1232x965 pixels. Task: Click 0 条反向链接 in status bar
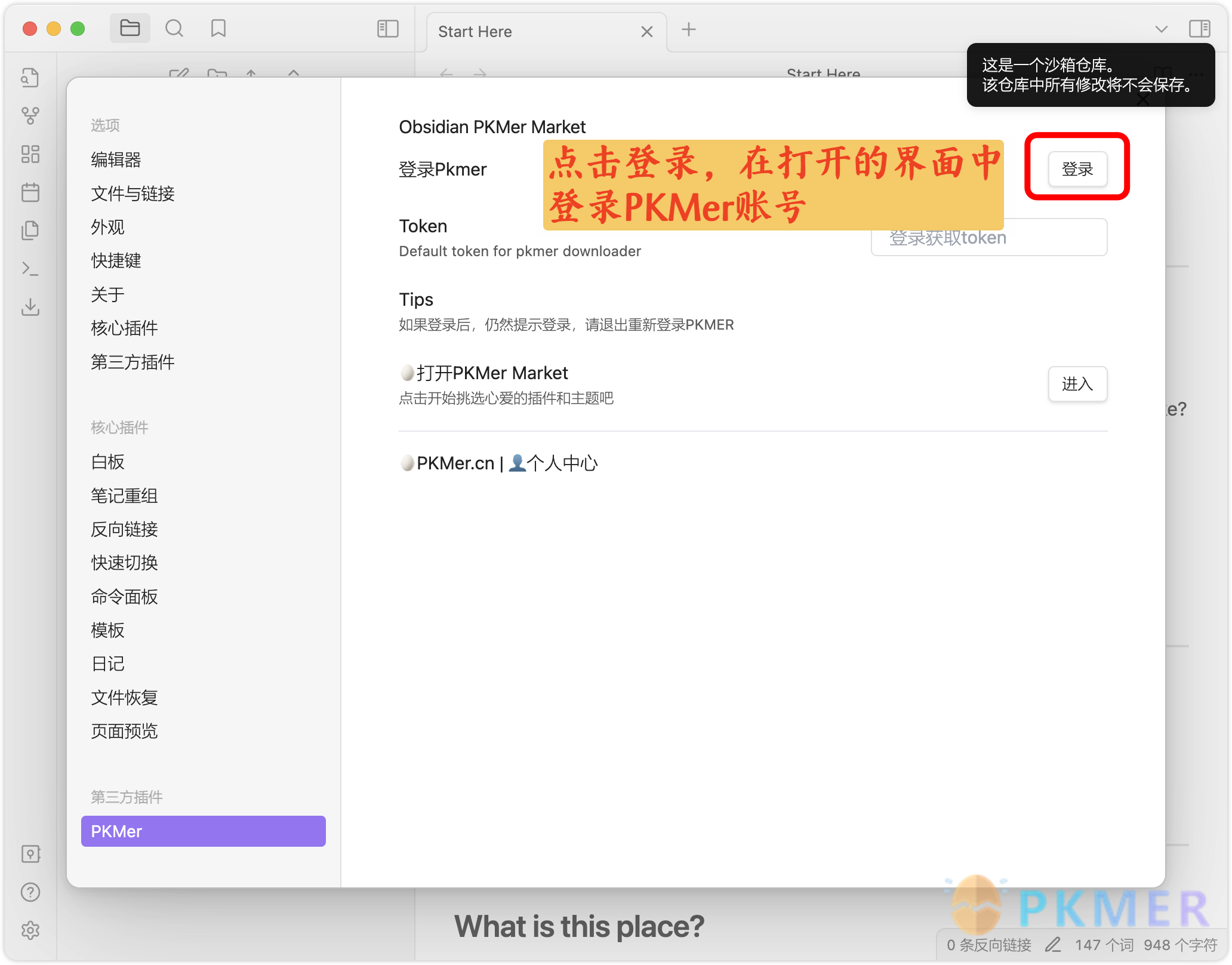989,945
